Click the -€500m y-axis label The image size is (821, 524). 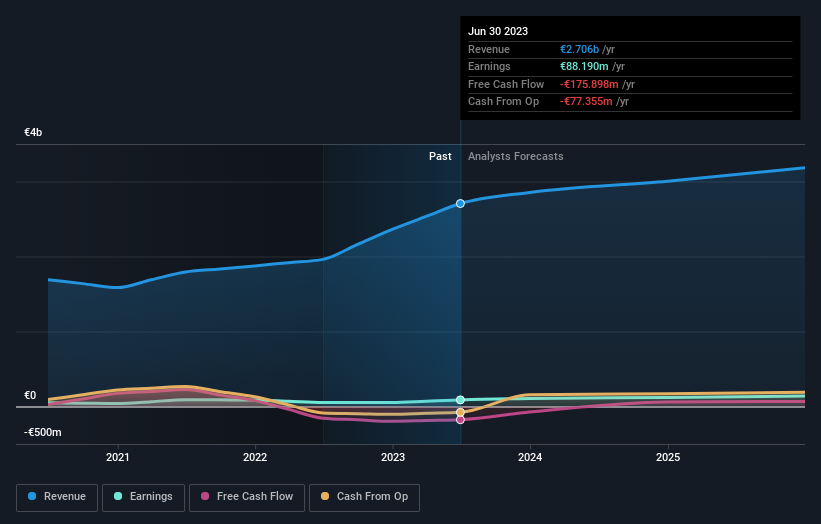[42, 432]
